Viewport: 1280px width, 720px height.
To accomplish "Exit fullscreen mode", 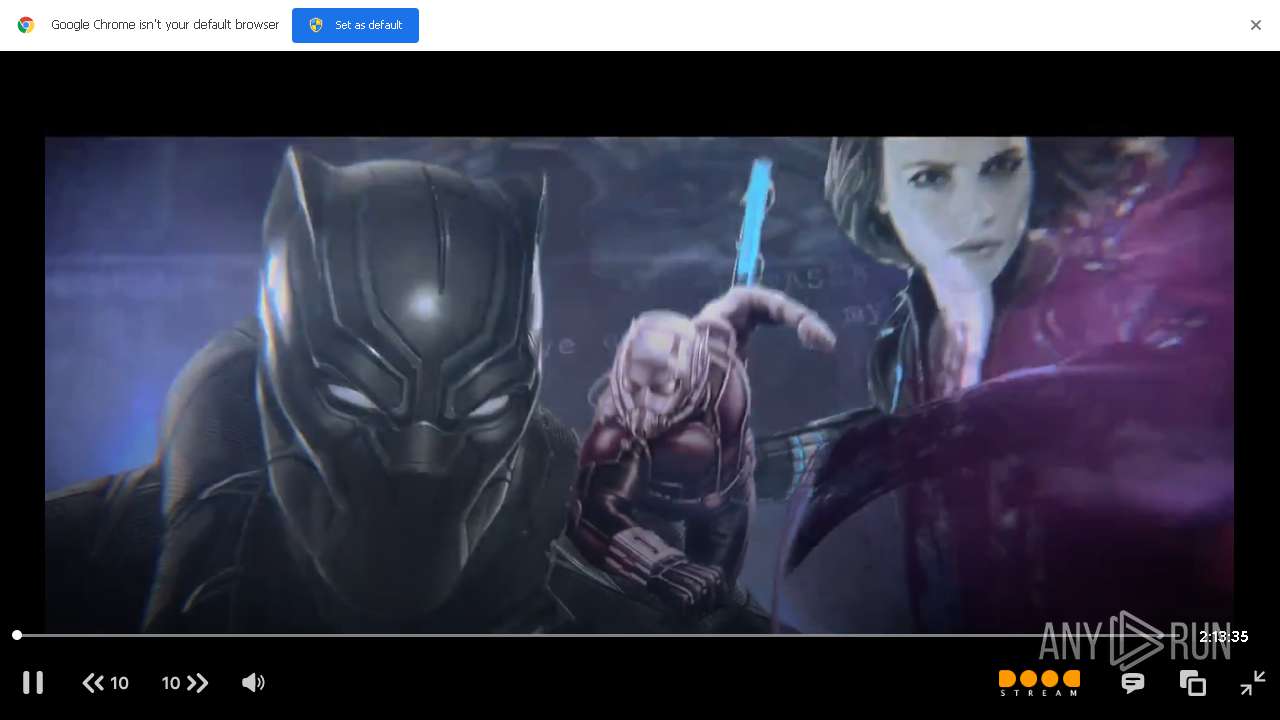I will (1253, 683).
